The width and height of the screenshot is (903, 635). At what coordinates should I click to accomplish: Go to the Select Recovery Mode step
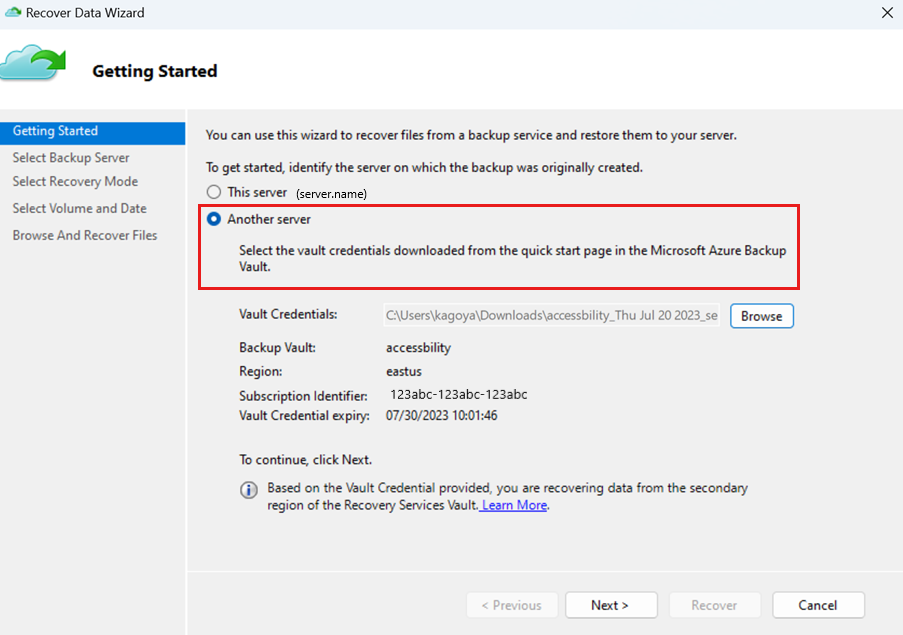[75, 181]
